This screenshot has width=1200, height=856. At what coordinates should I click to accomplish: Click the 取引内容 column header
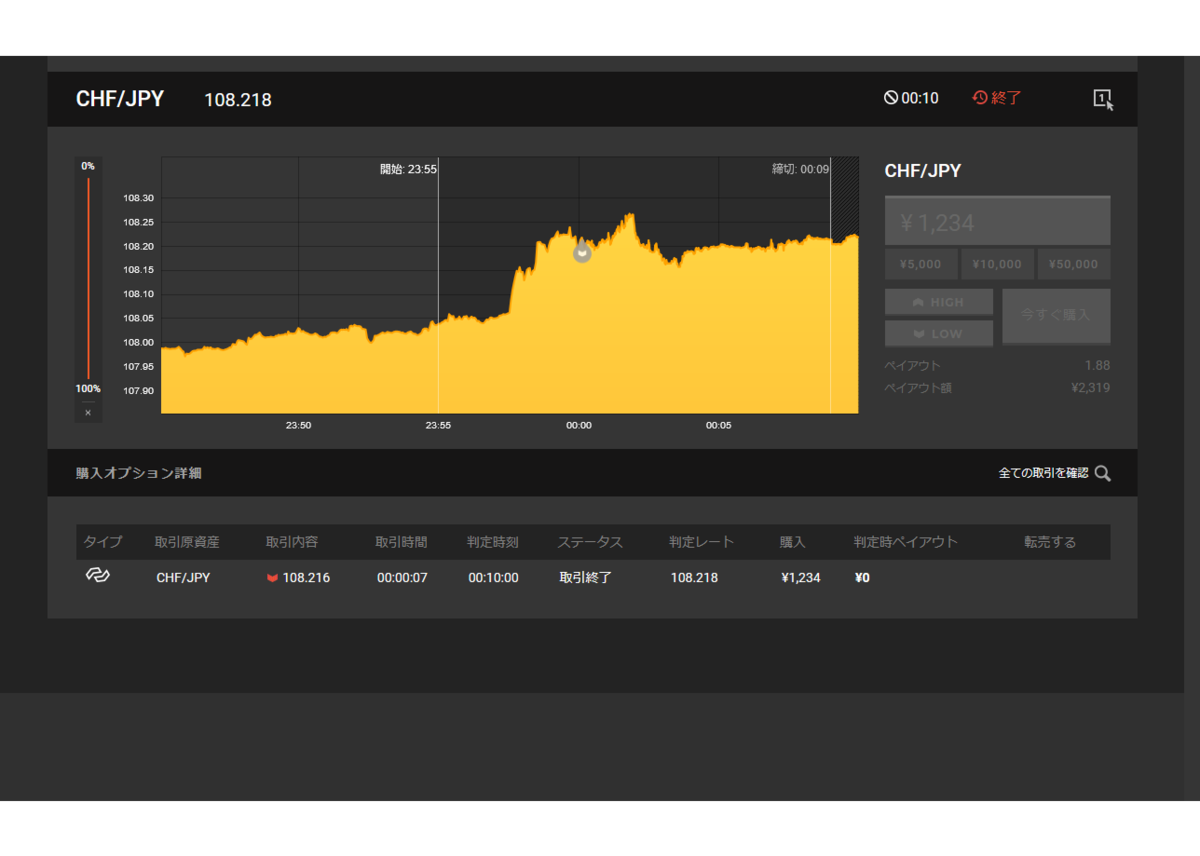[x=292, y=542]
